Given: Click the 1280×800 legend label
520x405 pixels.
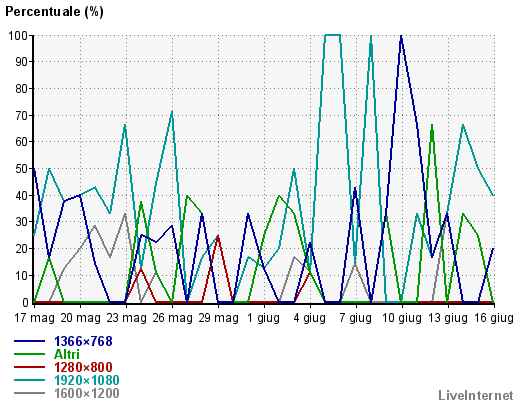Looking at the screenshot, I should point(83,367).
